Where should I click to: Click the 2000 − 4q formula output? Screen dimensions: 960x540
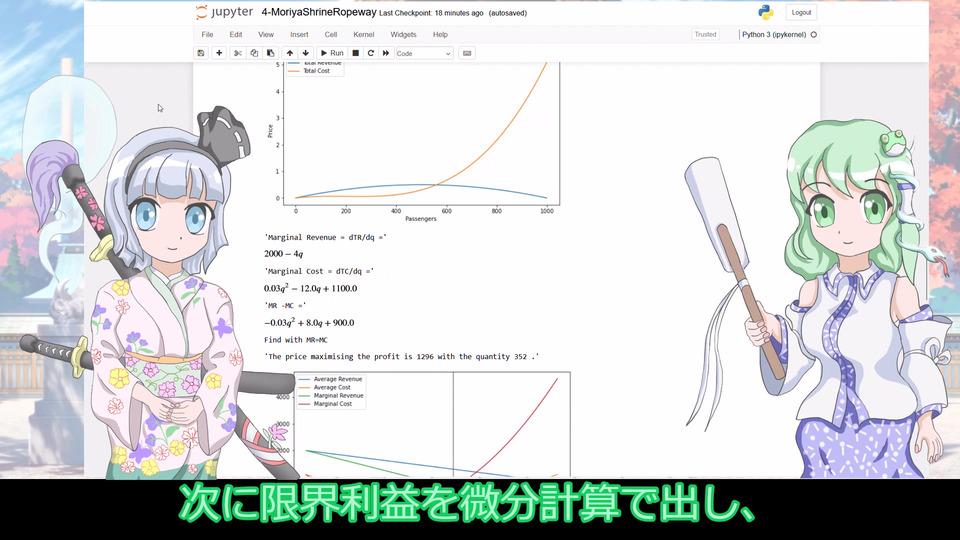click(283, 253)
